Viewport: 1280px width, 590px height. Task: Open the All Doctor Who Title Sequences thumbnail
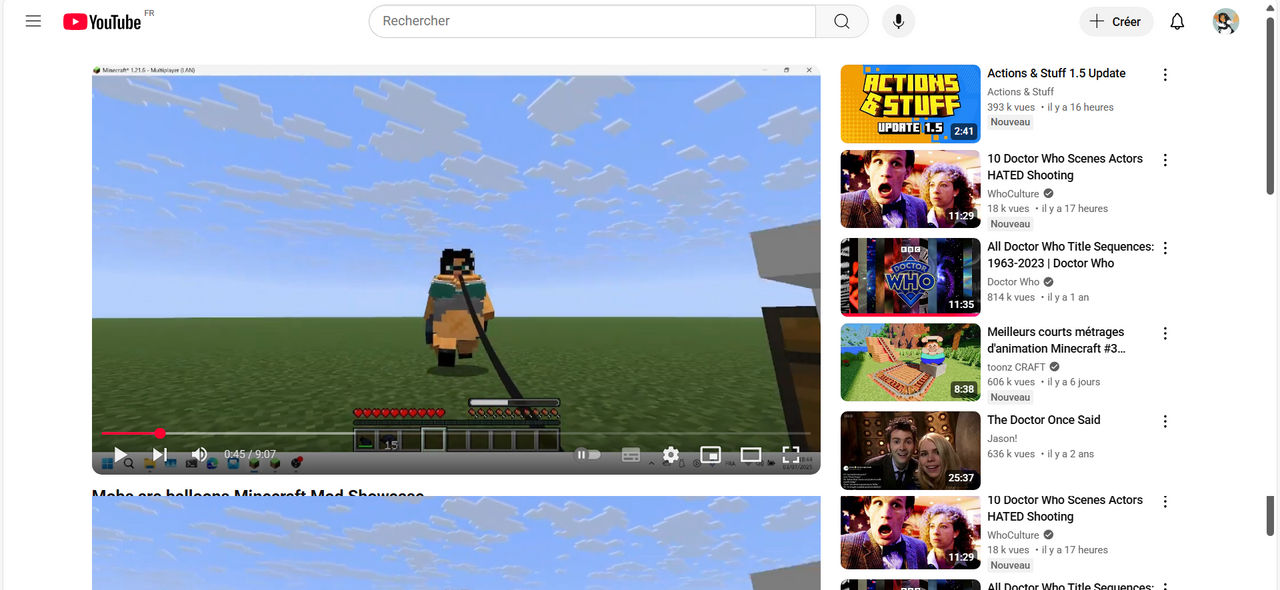point(910,277)
